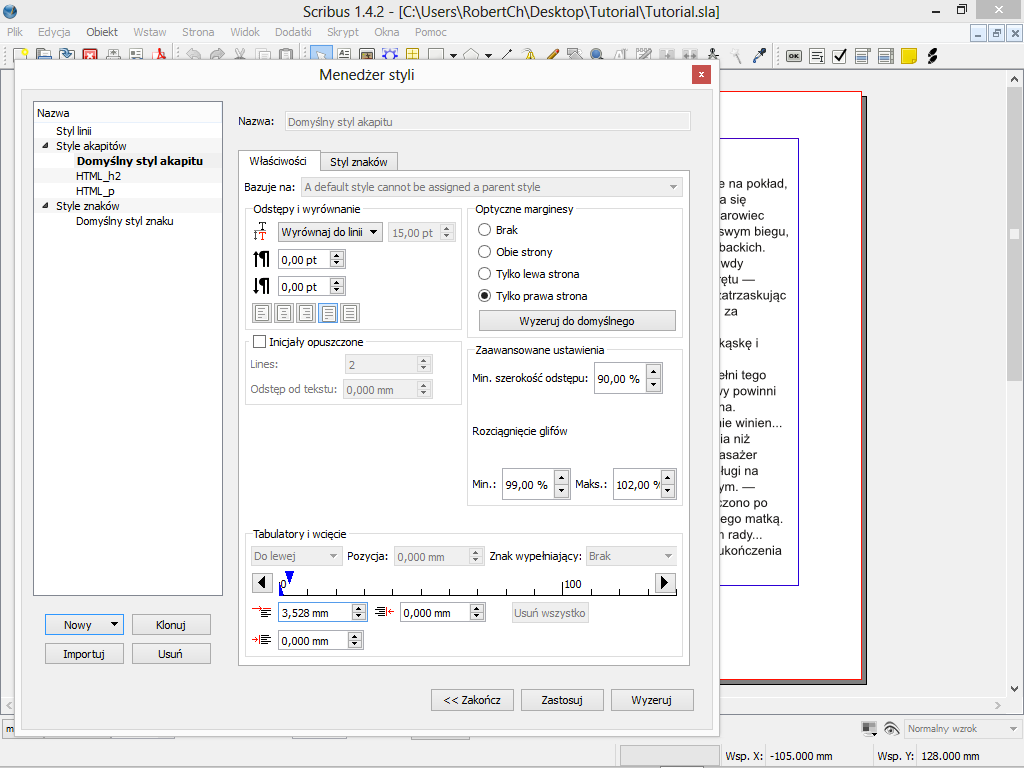Click the blue tab marker on ruler

click(x=289, y=577)
